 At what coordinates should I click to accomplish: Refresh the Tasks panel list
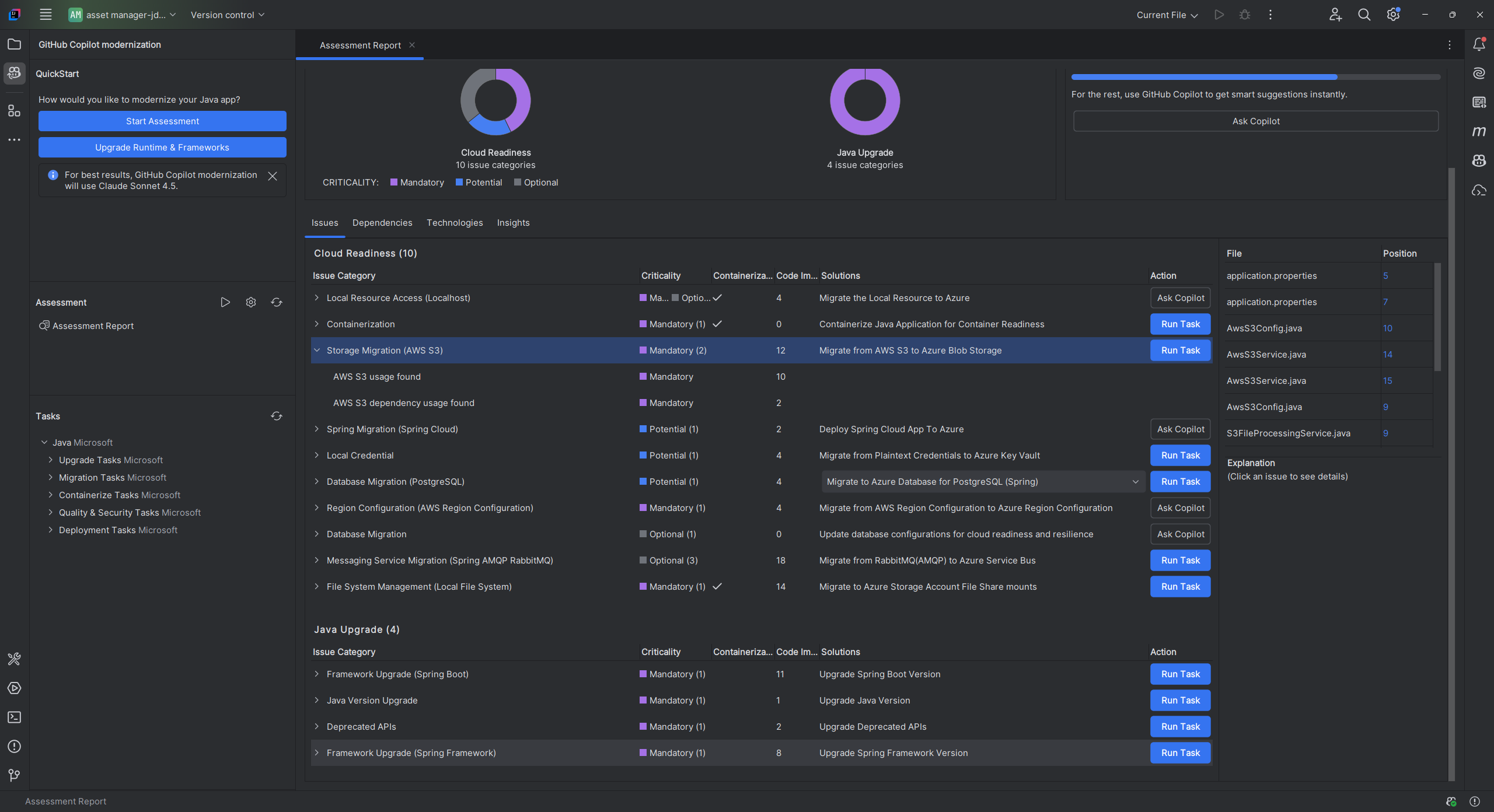(x=277, y=416)
